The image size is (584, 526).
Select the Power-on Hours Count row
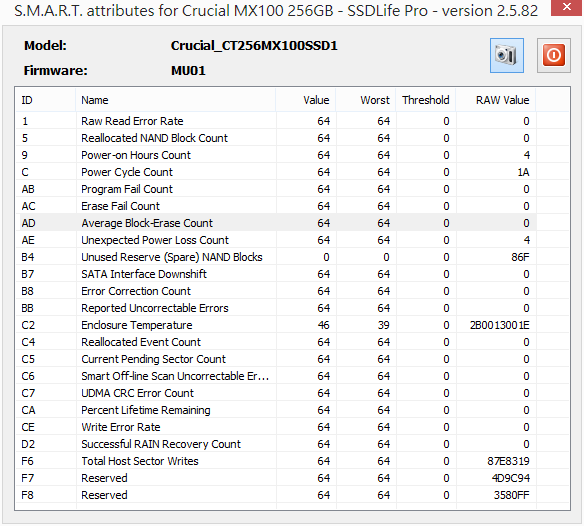tap(276, 155)
